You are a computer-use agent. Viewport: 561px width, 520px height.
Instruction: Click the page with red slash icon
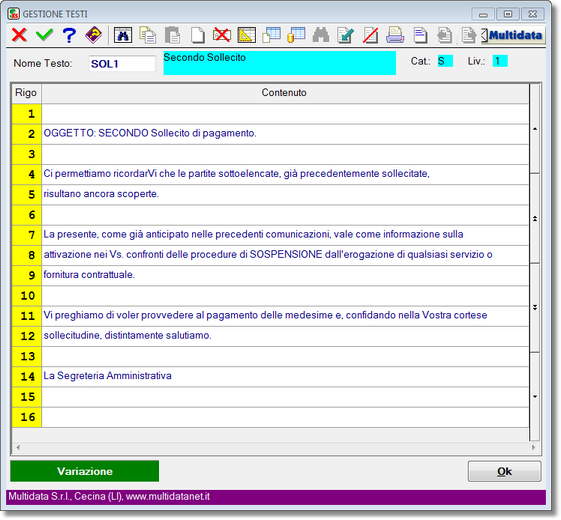[370, 35]
